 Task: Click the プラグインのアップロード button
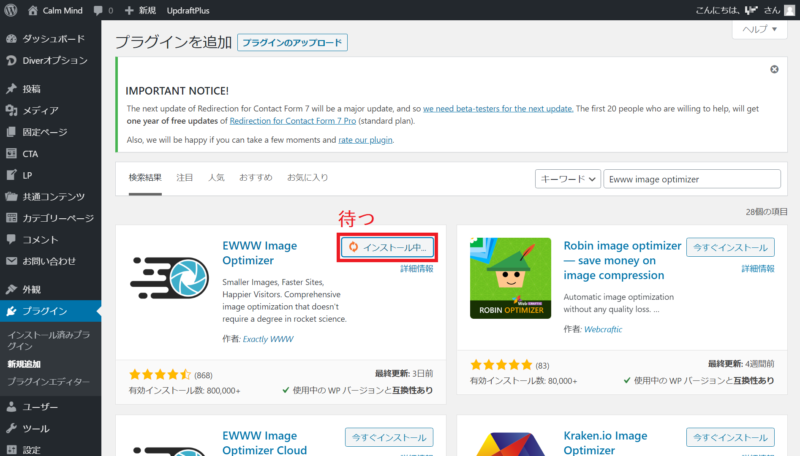click(x=292, y=42)
